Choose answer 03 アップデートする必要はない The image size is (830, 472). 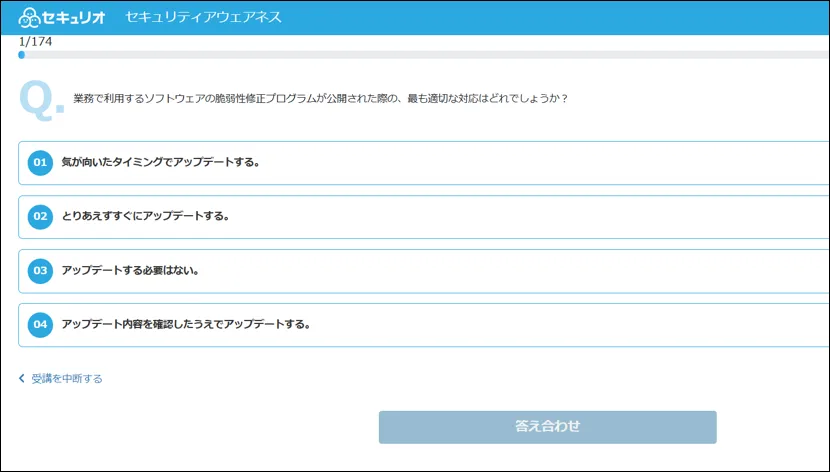coord(423,271)
